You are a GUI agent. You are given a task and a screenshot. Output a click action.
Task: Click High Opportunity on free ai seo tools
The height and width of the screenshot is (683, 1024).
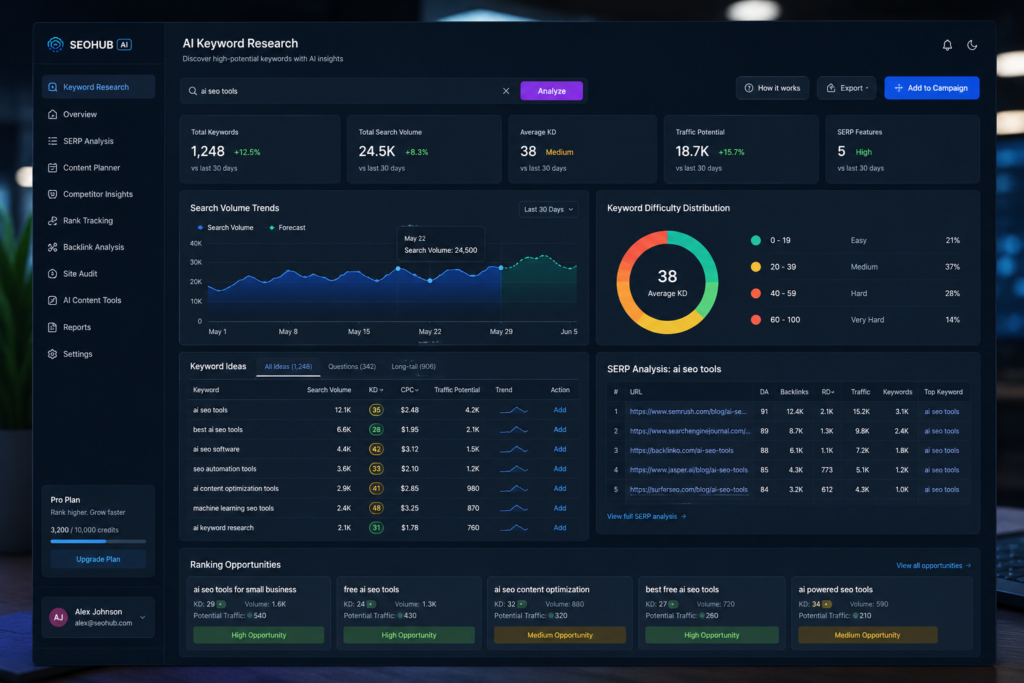pyautogui.click(x=409, y=635)
